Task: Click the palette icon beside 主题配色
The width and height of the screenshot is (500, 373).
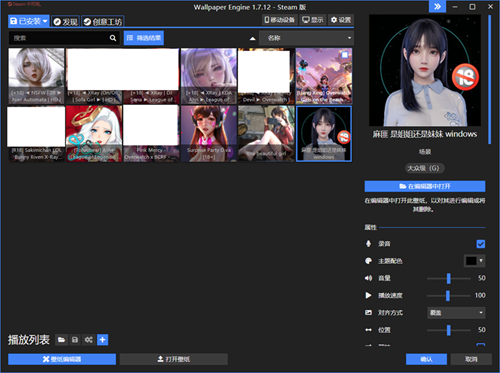Action: (368, 261)
